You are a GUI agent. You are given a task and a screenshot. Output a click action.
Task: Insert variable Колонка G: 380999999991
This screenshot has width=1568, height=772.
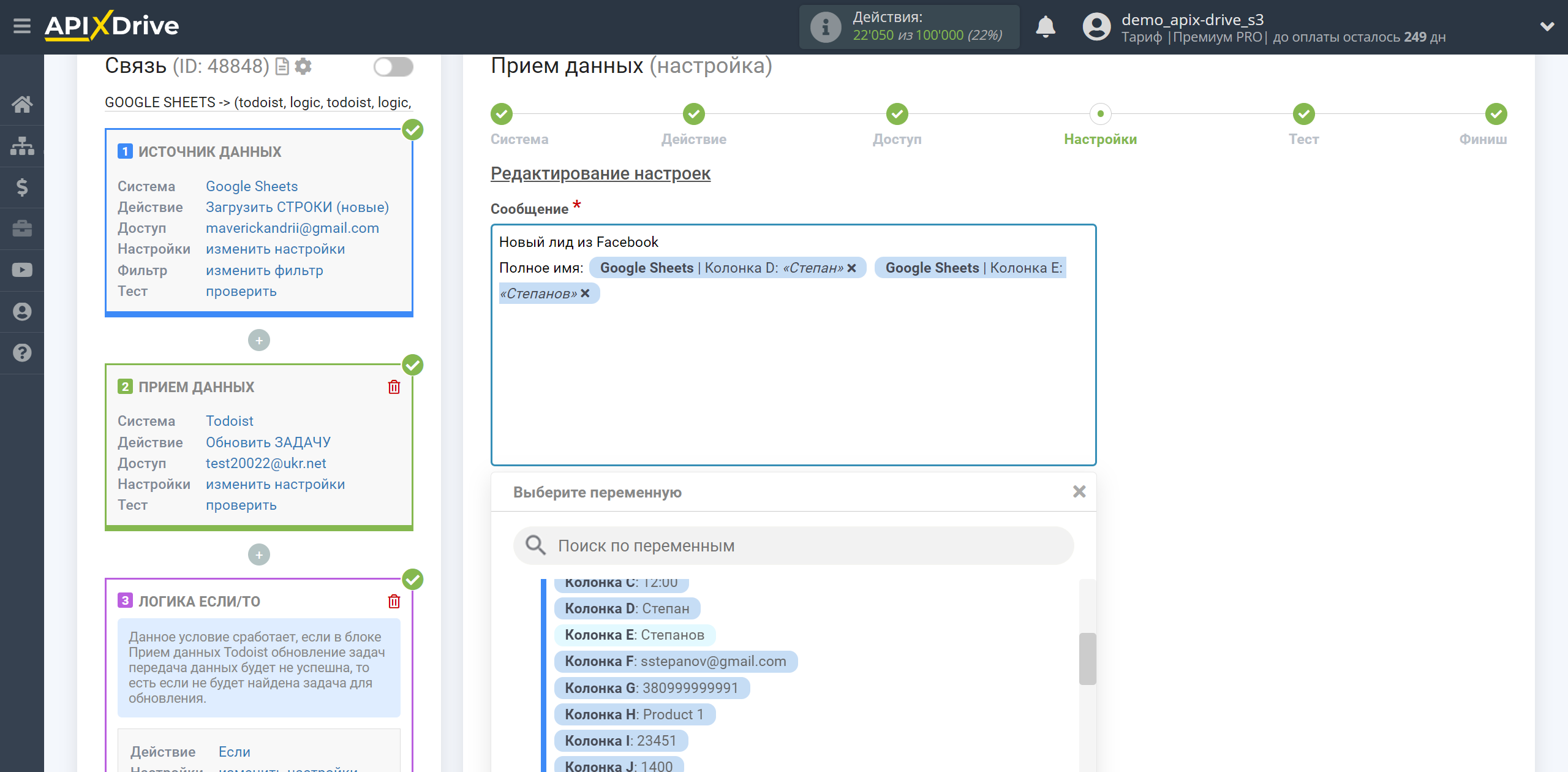pos(652,688)
